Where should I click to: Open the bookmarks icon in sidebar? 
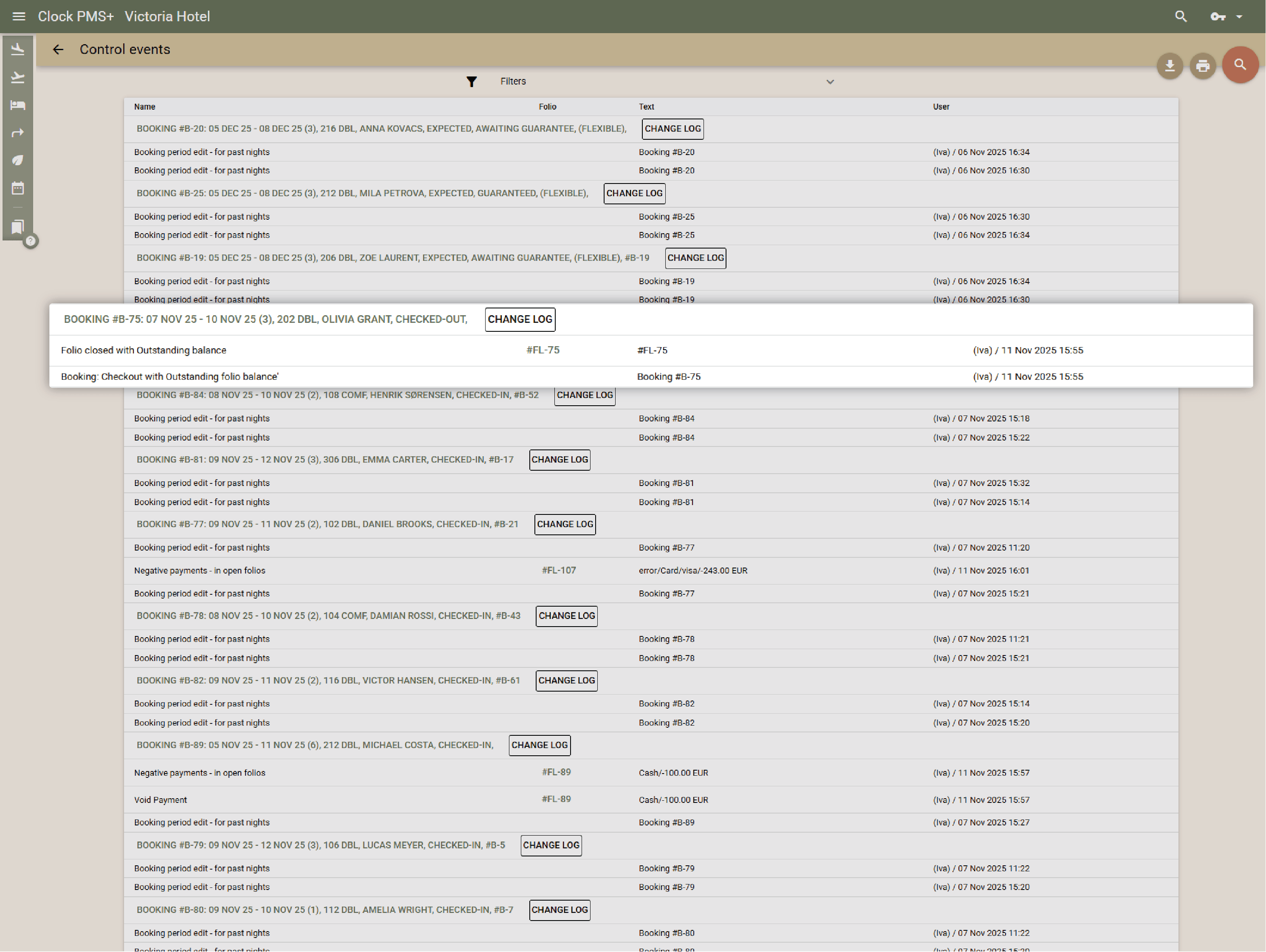[x=18, y=227]
